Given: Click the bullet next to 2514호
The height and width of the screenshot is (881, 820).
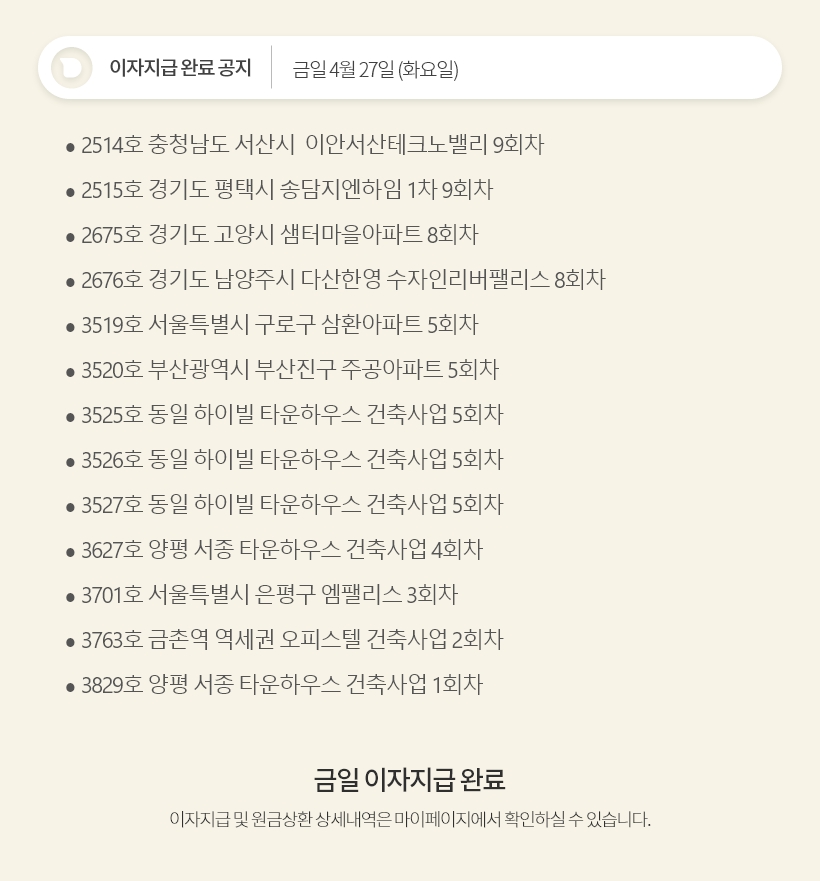Looking at the screenshot, I should pyautogui.click(x=70, y=148).
